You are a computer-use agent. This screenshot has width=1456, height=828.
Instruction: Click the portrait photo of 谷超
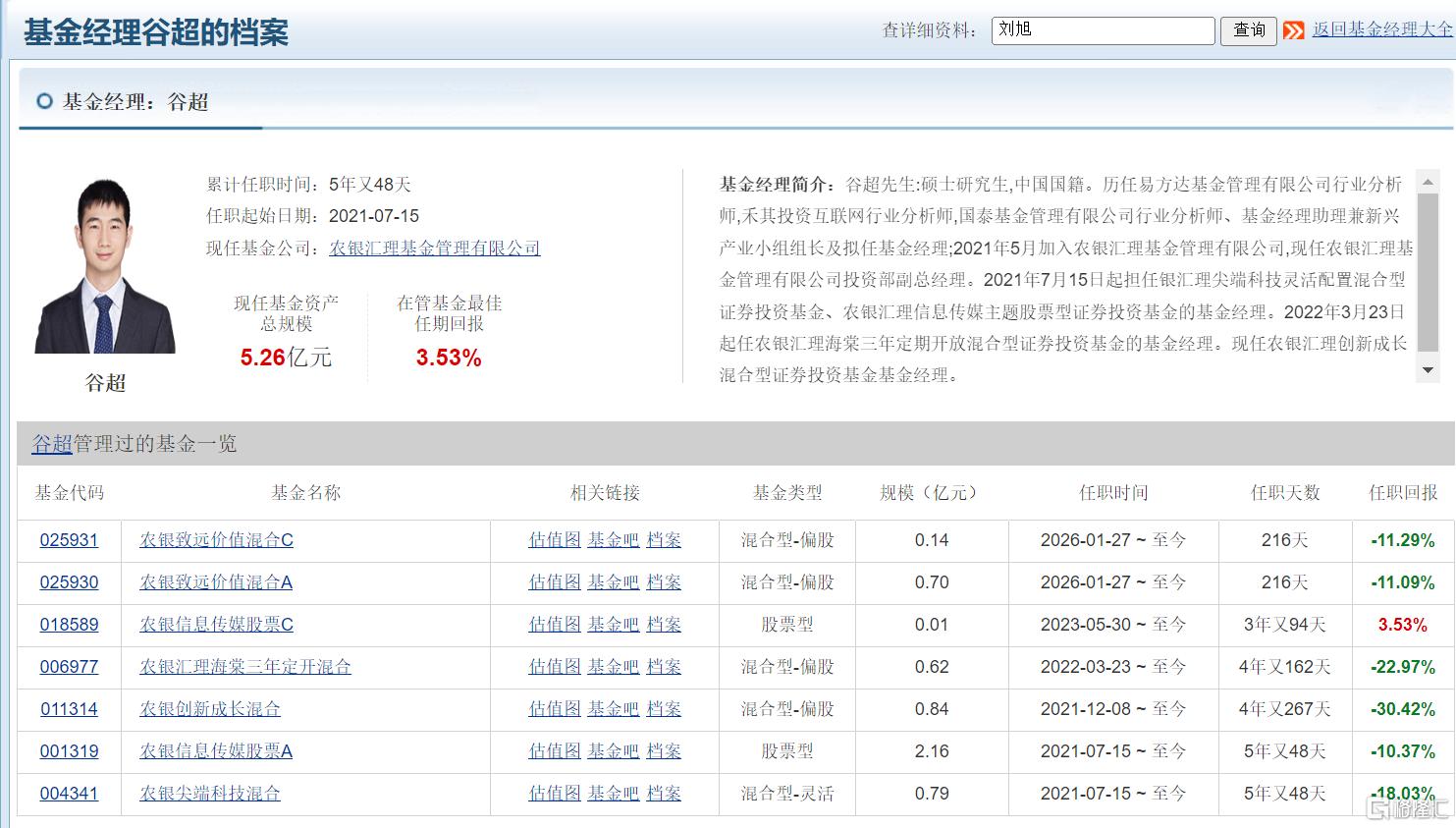105,266
